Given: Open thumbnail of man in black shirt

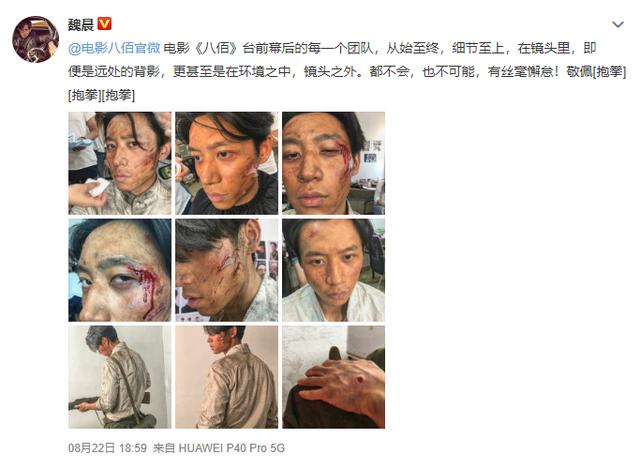Looking at the screenshot, I should click(227, 163).
